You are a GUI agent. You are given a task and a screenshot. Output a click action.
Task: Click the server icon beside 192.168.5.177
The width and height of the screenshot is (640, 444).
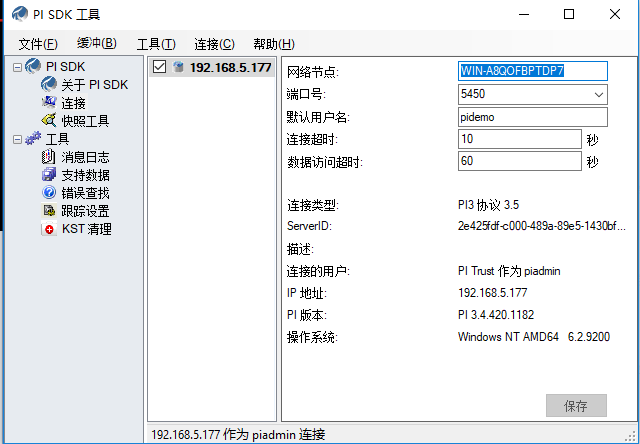tap(178, 67)
